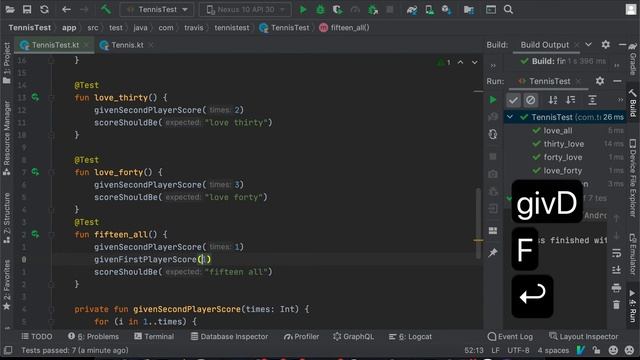Viewport: 640px width, 360px height.
Task: Open the Nexus 10 API 30 device dropdown
Action: 245,9
